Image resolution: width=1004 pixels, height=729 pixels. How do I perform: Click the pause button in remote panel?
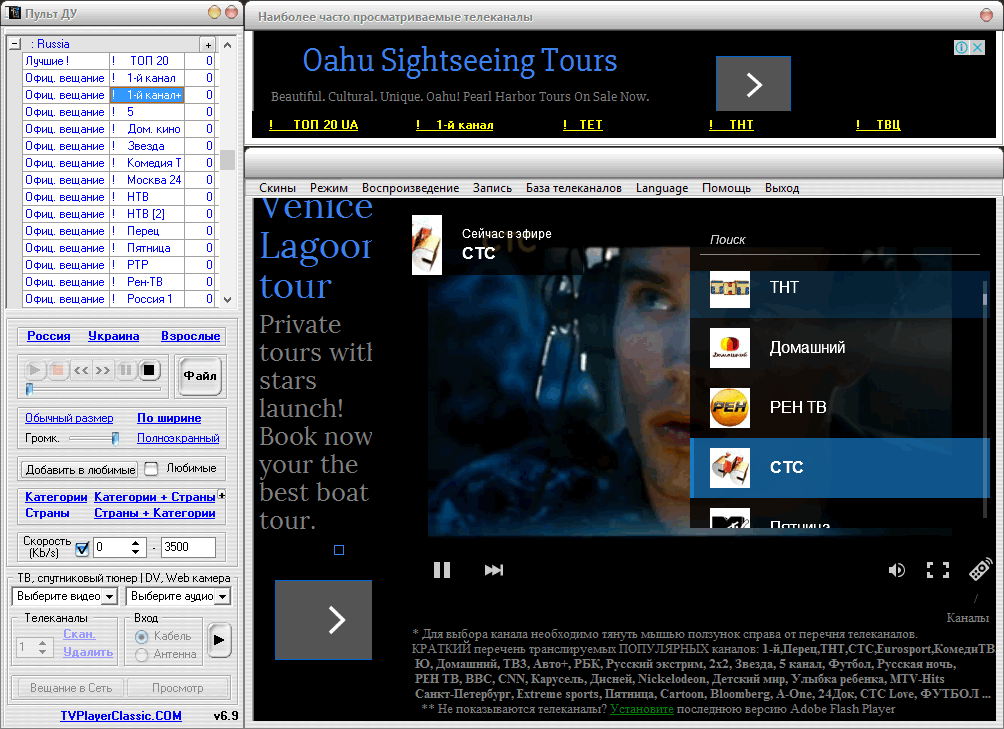coord(126,370)
